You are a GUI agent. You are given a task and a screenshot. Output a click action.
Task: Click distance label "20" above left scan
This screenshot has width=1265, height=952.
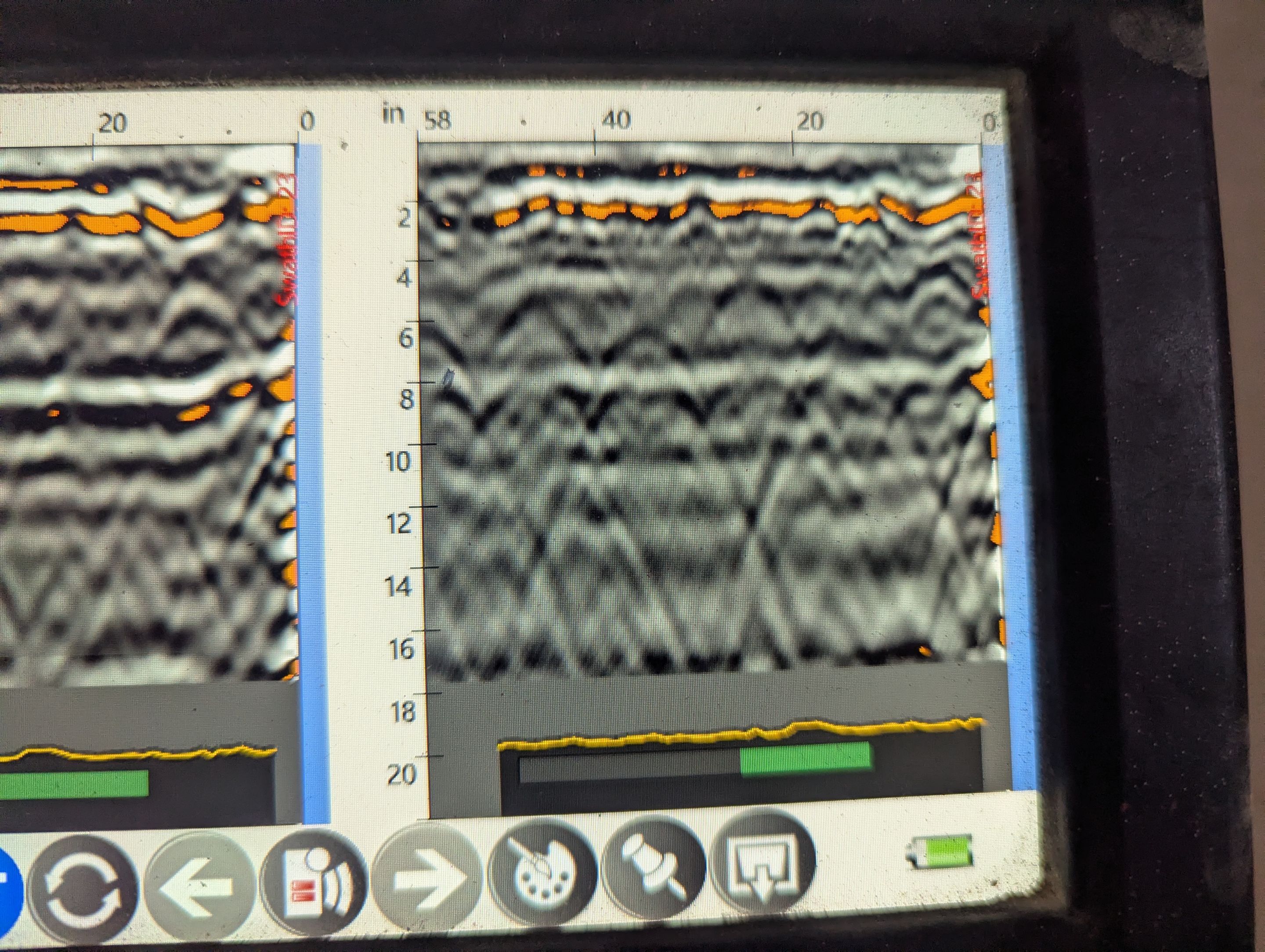pos(112,123)
